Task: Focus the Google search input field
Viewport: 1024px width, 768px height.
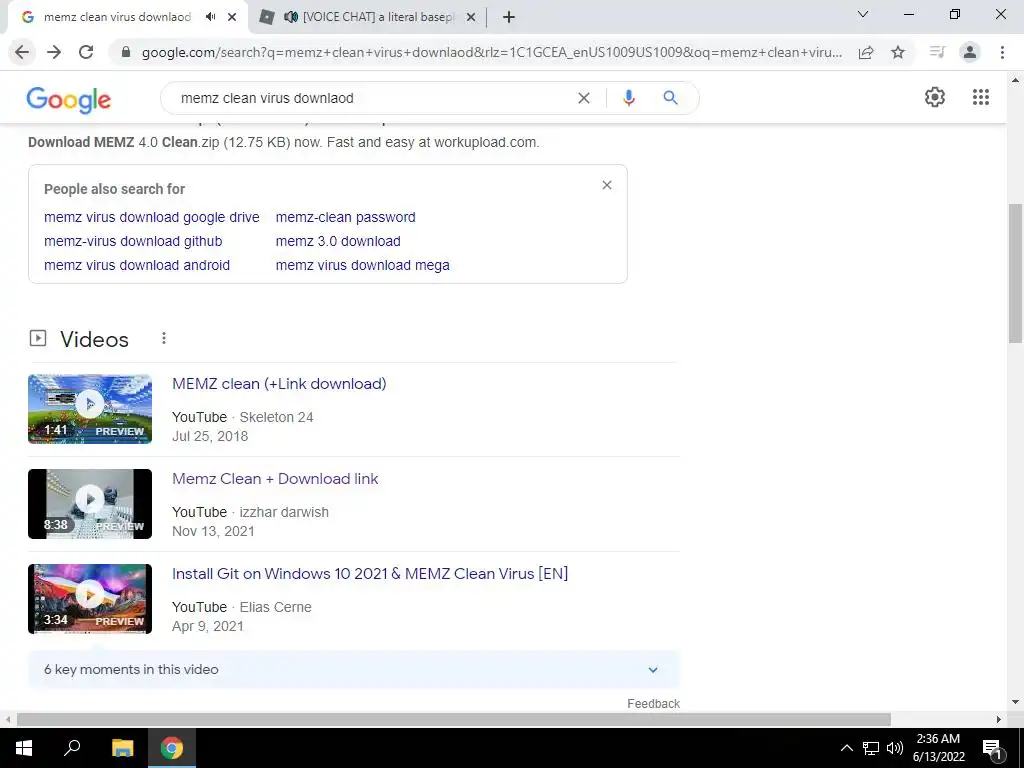Action: 372,98
